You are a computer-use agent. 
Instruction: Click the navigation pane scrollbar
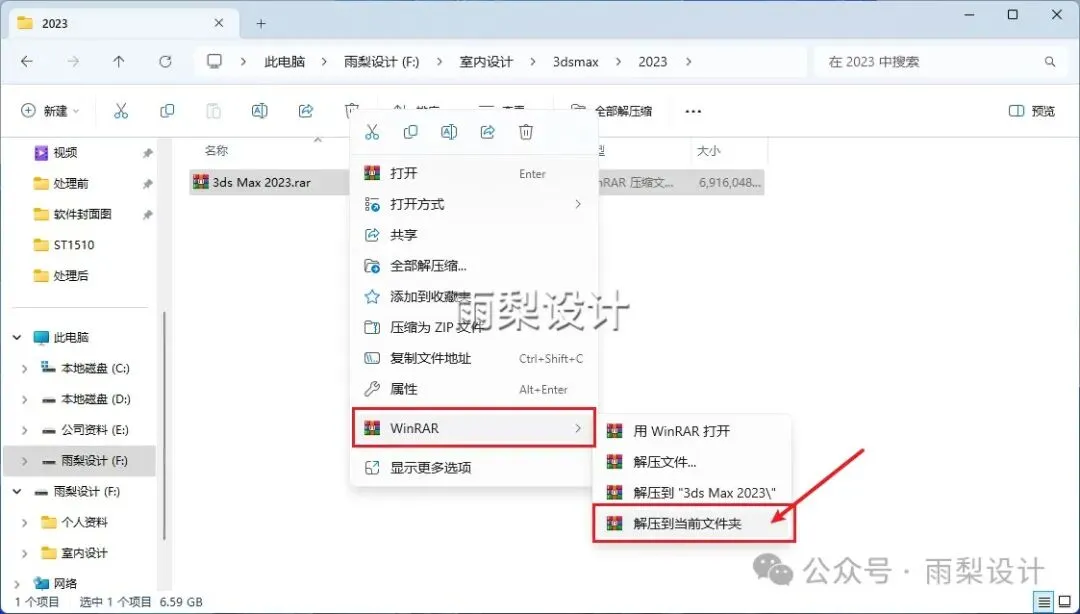pos(164,425)
